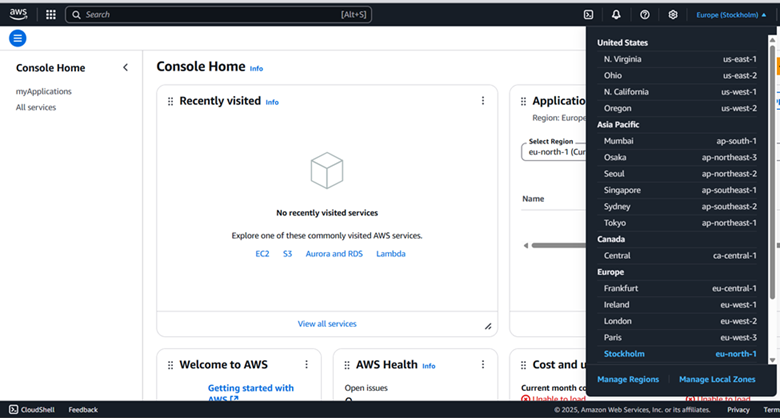780x418 pixels.
Task: Open the services grid menu icon
Action: tap(51, 14)
